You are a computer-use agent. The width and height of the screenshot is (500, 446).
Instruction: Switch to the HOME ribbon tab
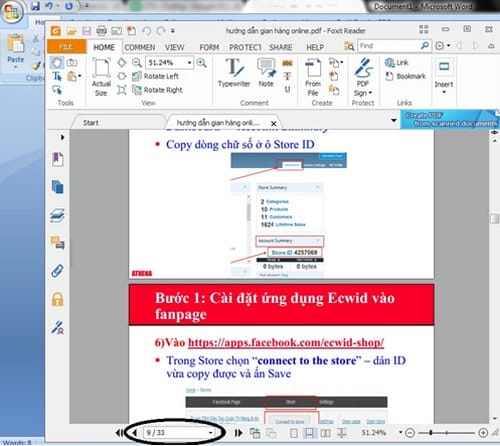pyautogui.click(x=104, y=47)
